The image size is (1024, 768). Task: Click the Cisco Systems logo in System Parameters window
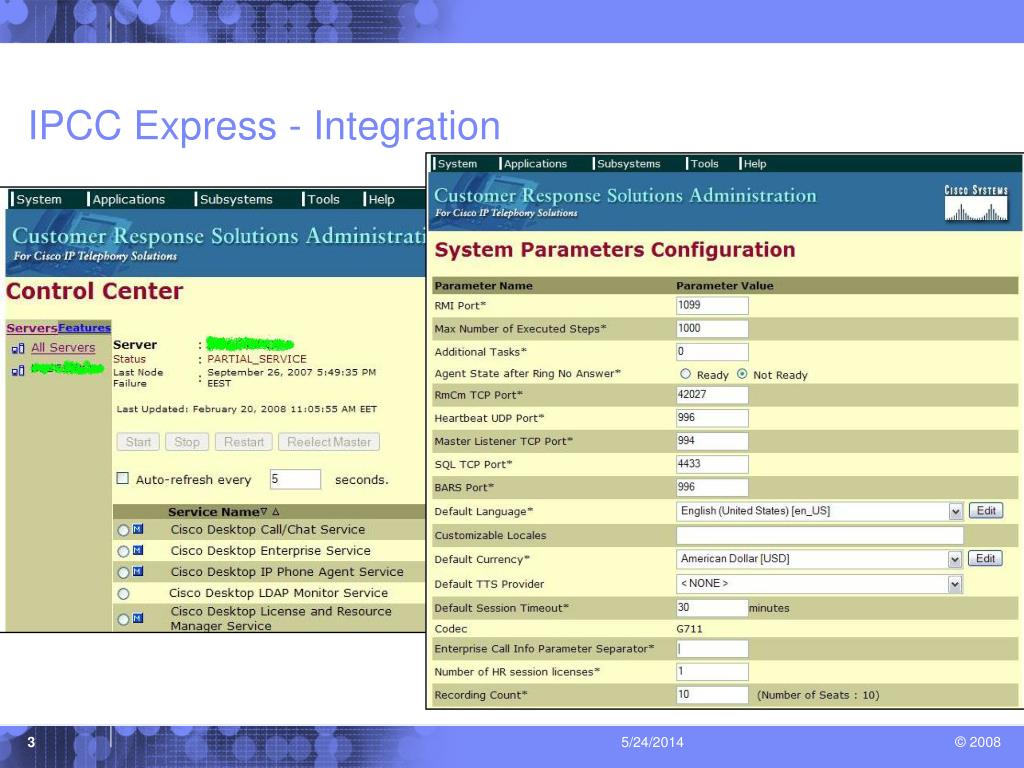point(976,203)
